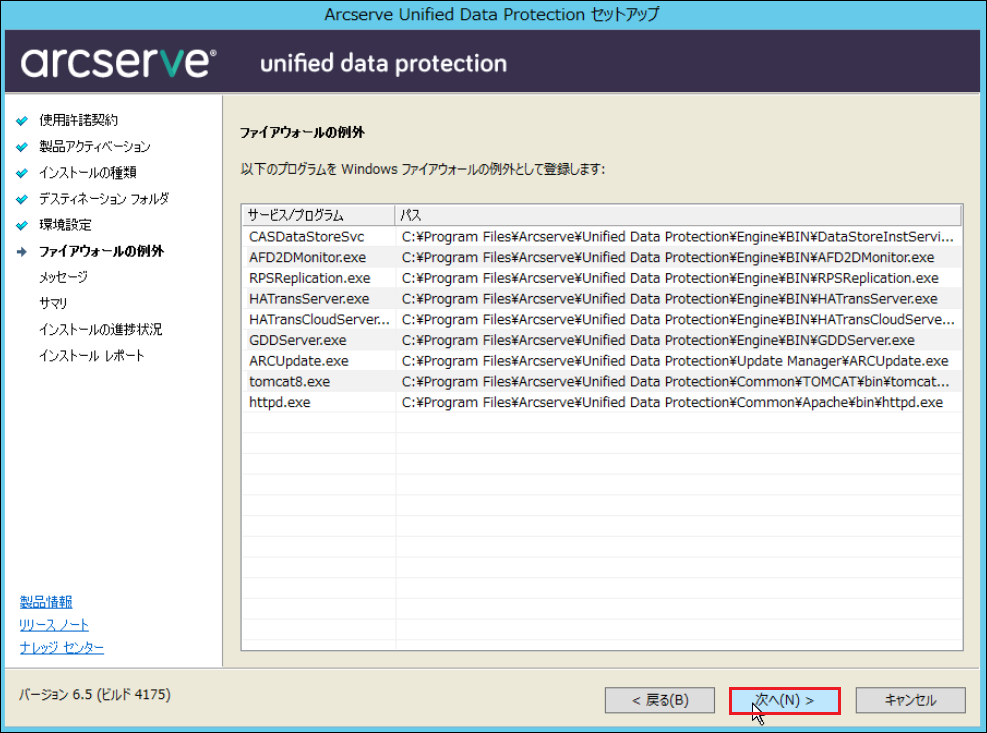Click the インストールの種類 step
Viewport: 987px width, 733px height.
[87, 173]
